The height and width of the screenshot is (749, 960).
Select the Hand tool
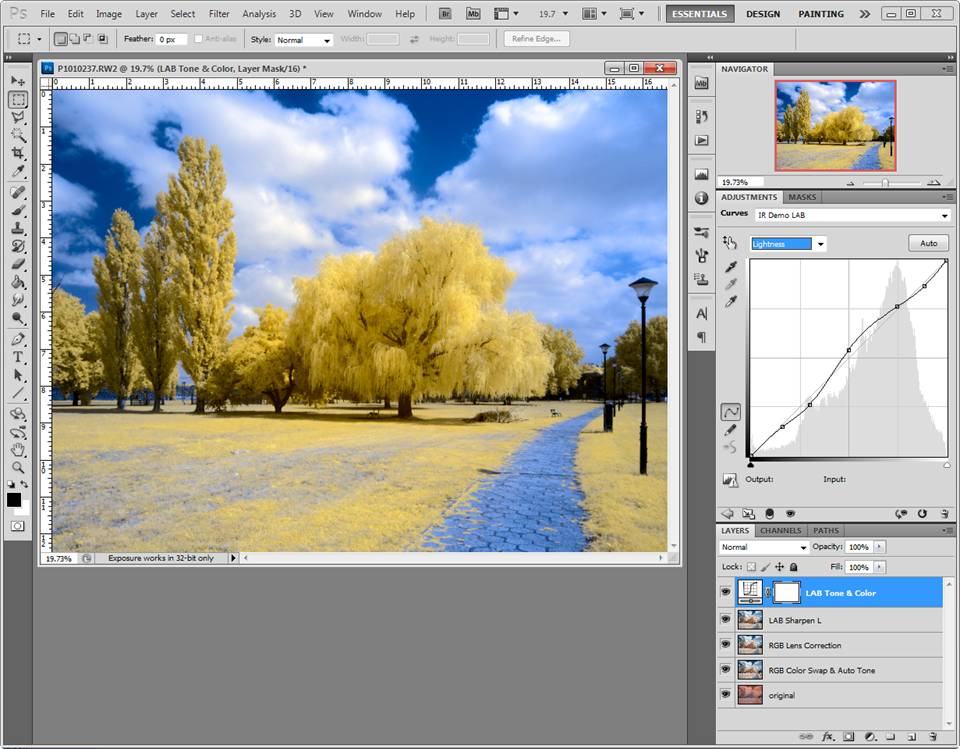(x=18, y=451)
